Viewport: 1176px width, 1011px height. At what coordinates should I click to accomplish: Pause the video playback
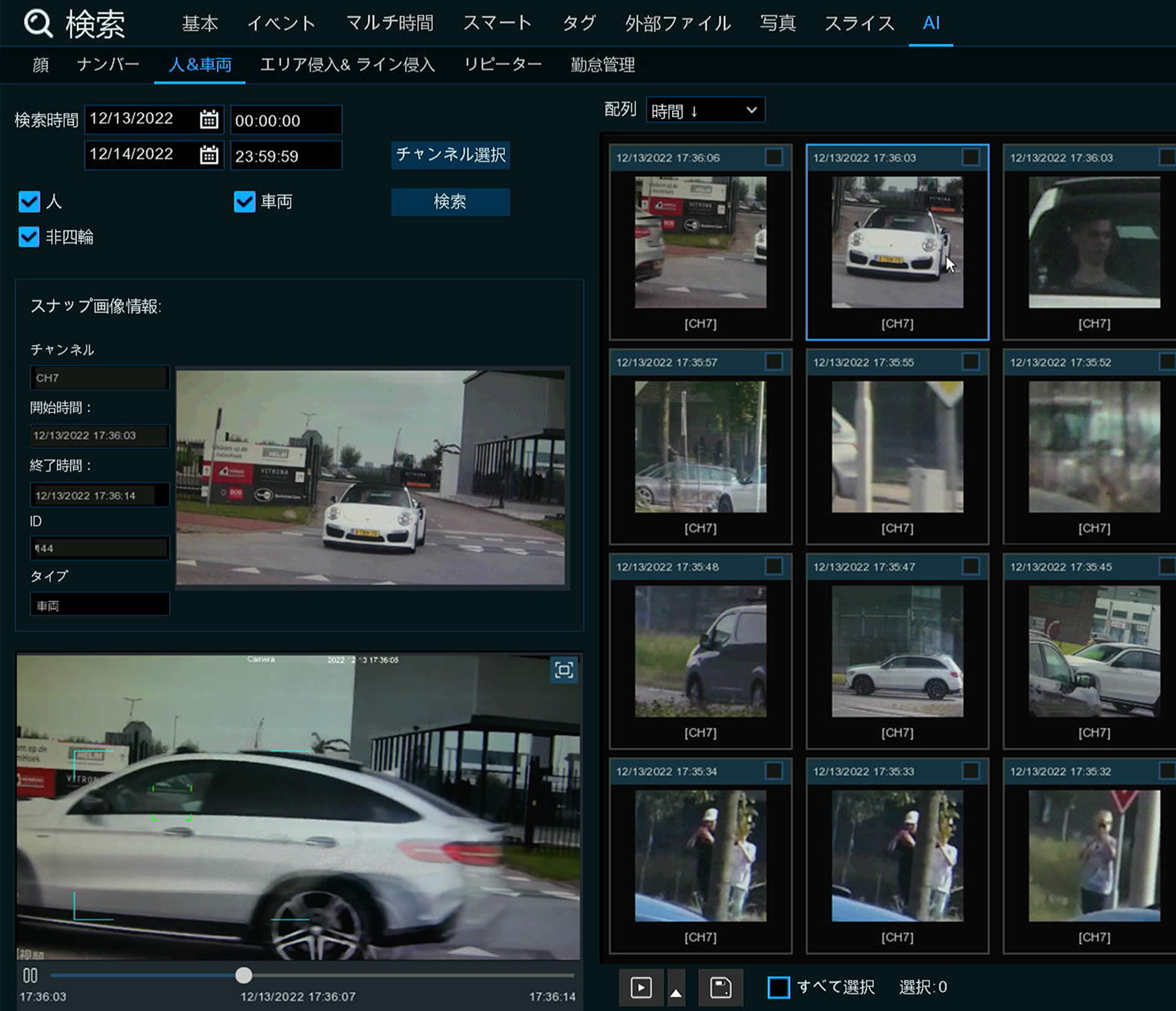(x=30, y=975)
